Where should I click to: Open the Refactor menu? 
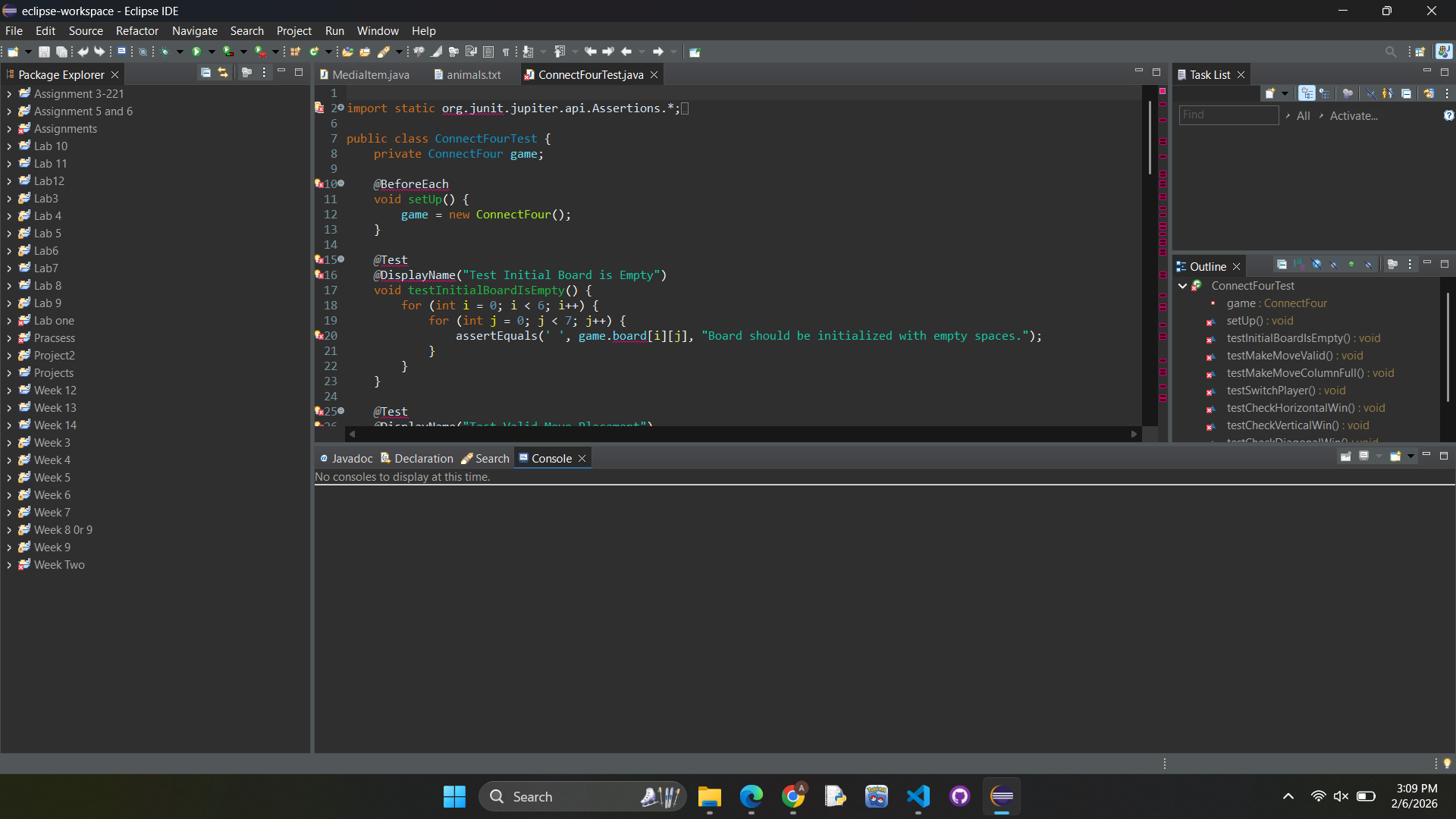(x=136, y=31)
